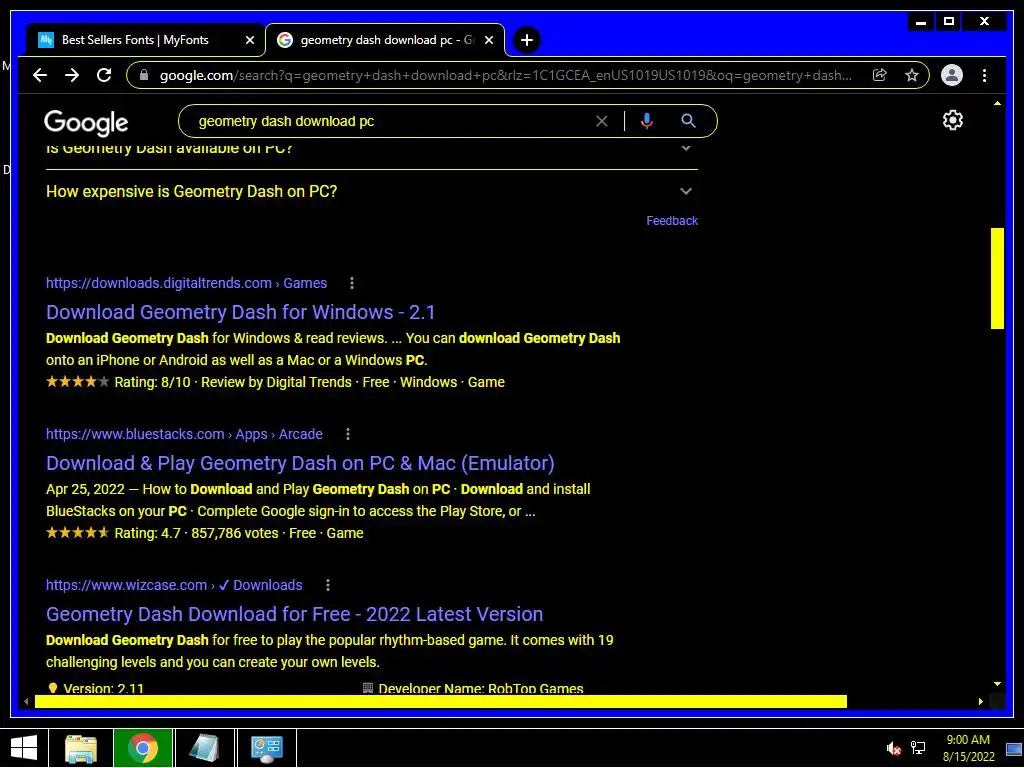
Task: Click the show desktop tray button
Action: tap(1014, 748)
